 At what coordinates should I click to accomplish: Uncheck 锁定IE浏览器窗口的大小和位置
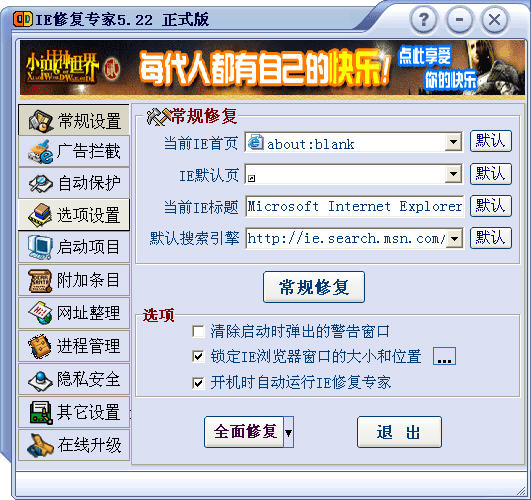198,356
